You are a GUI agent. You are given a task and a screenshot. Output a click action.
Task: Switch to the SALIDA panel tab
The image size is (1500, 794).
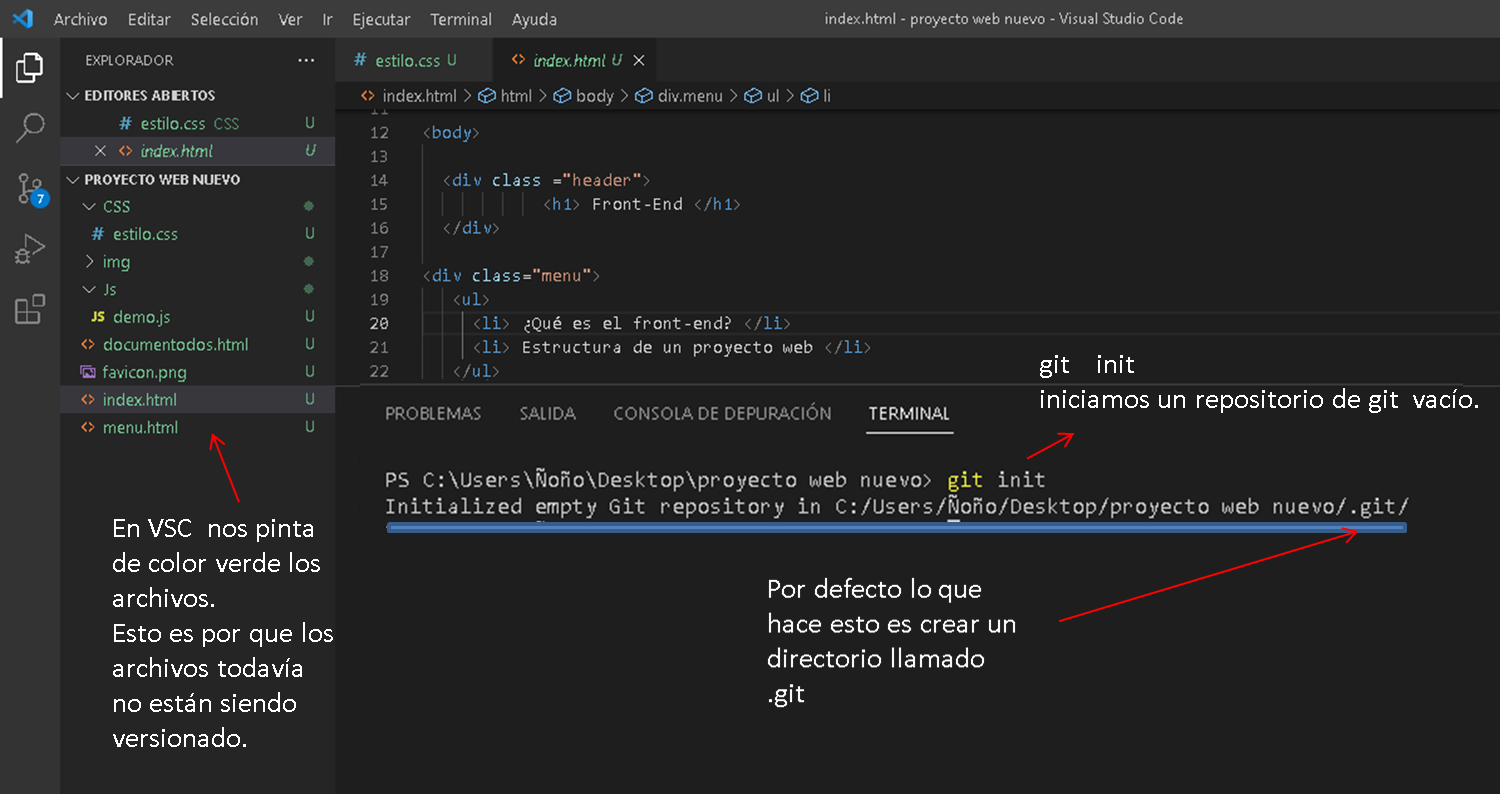547,413
